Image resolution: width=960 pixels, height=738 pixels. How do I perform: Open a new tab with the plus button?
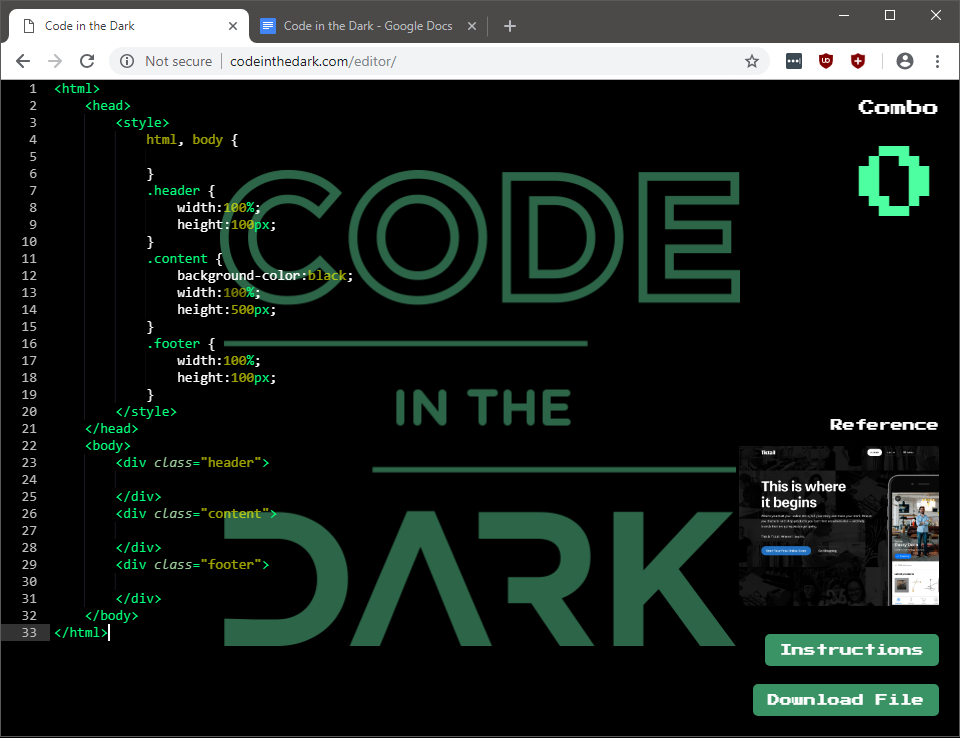coord(510,26)
